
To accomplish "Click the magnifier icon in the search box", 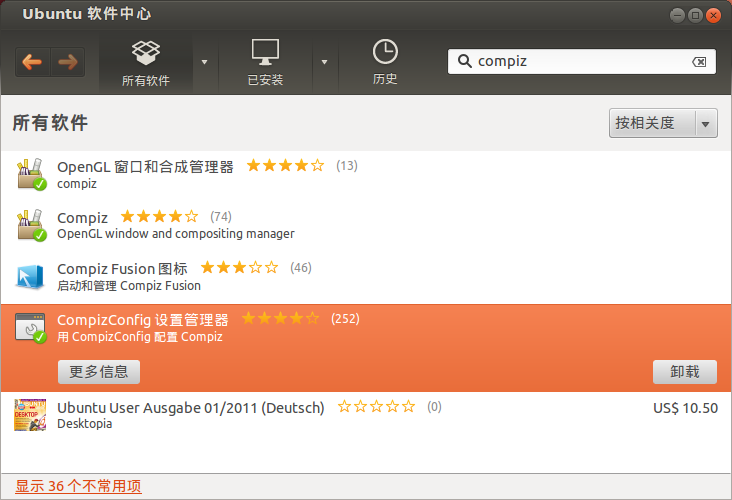I will pyautogui.click(x=465, y=61).
